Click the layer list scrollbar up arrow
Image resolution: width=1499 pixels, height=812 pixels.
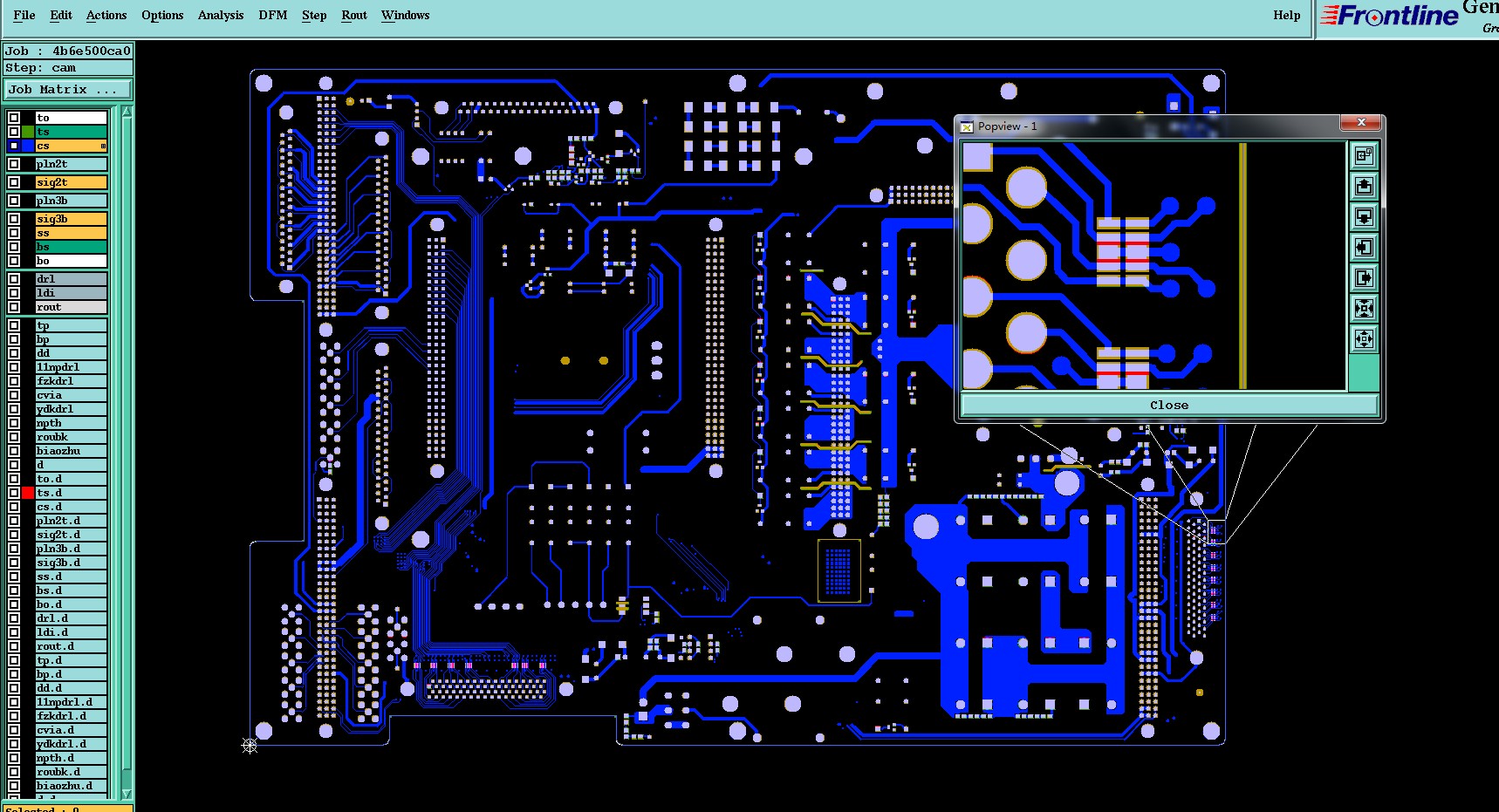pyautogui.click(x=127, y=113)
